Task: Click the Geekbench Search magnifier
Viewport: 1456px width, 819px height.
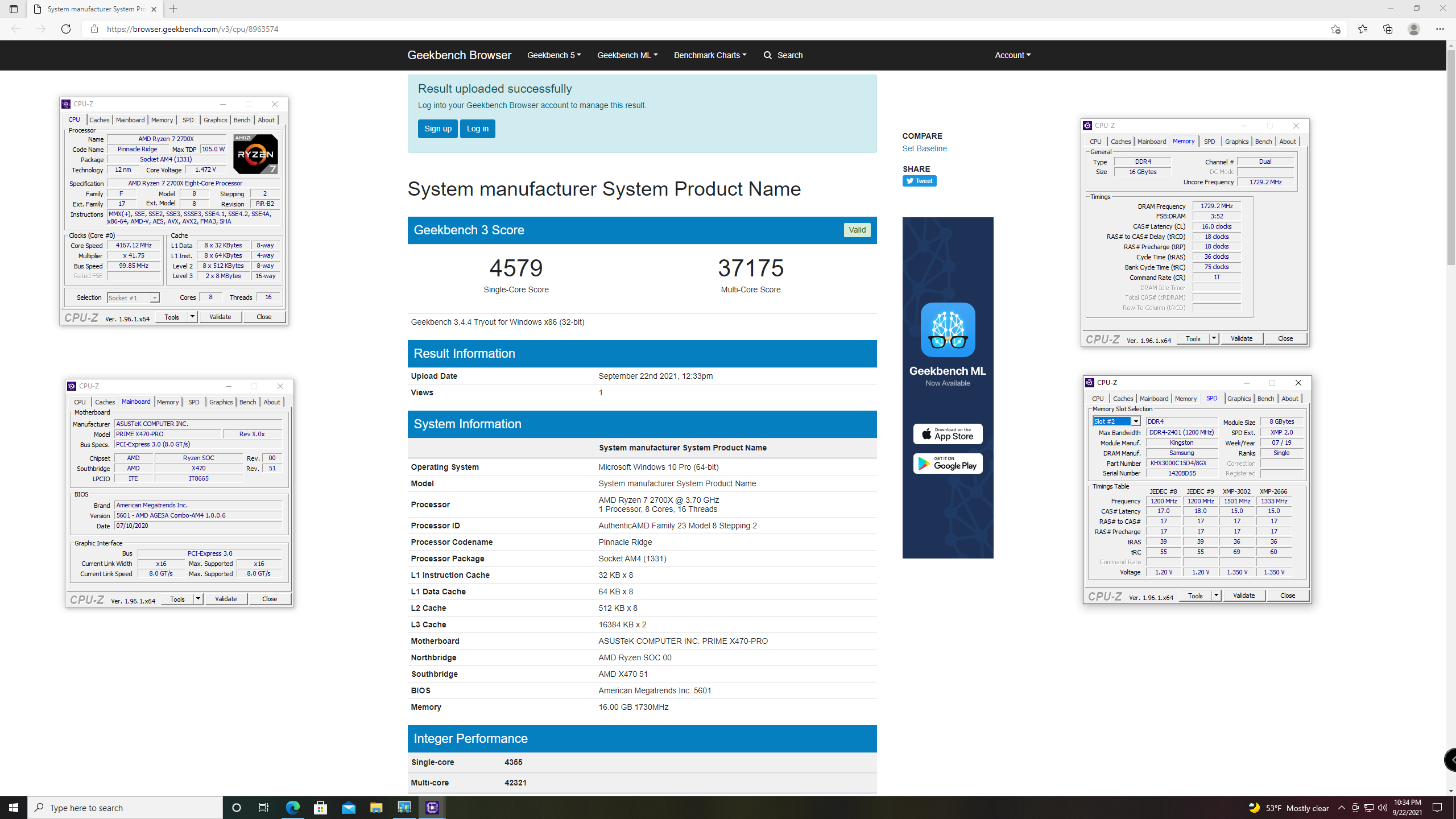Action: [768, 55]
